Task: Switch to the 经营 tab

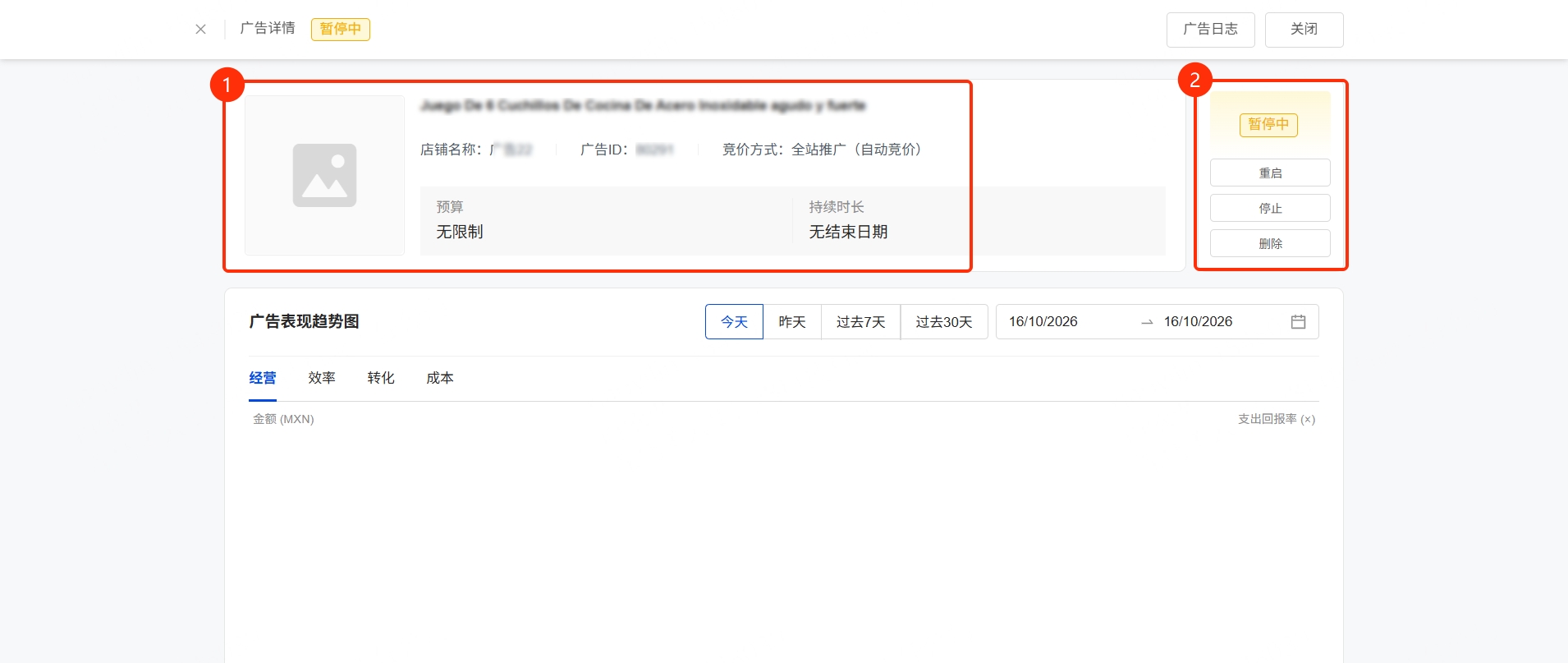Action: tap(263, 378)
